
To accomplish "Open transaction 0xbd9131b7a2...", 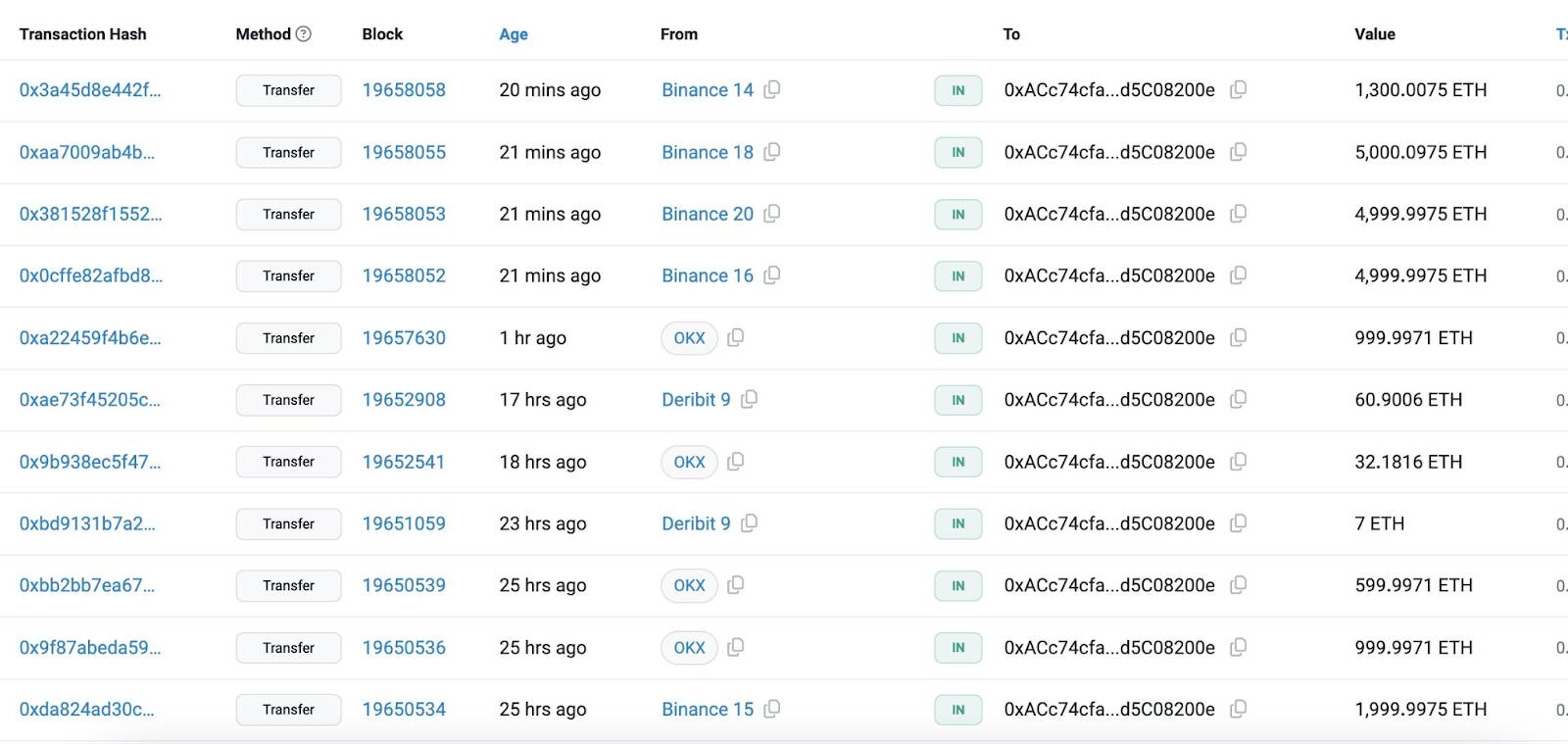I will (x=87, y=523).
